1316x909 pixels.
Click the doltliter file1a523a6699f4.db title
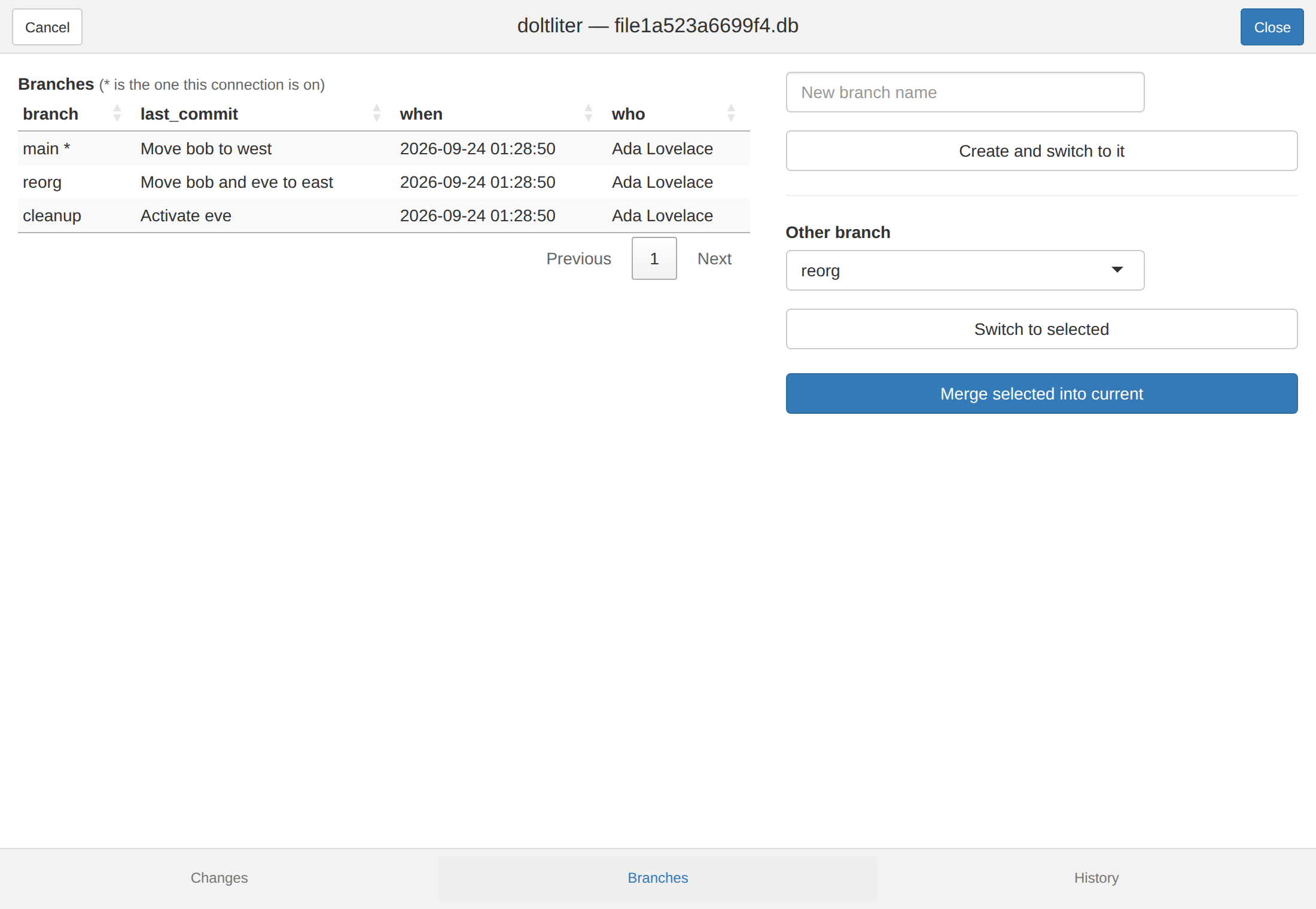point(657,26)
